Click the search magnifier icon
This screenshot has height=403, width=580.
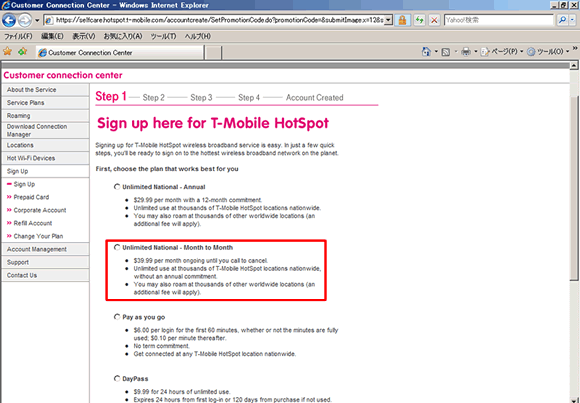coord(562,20)
